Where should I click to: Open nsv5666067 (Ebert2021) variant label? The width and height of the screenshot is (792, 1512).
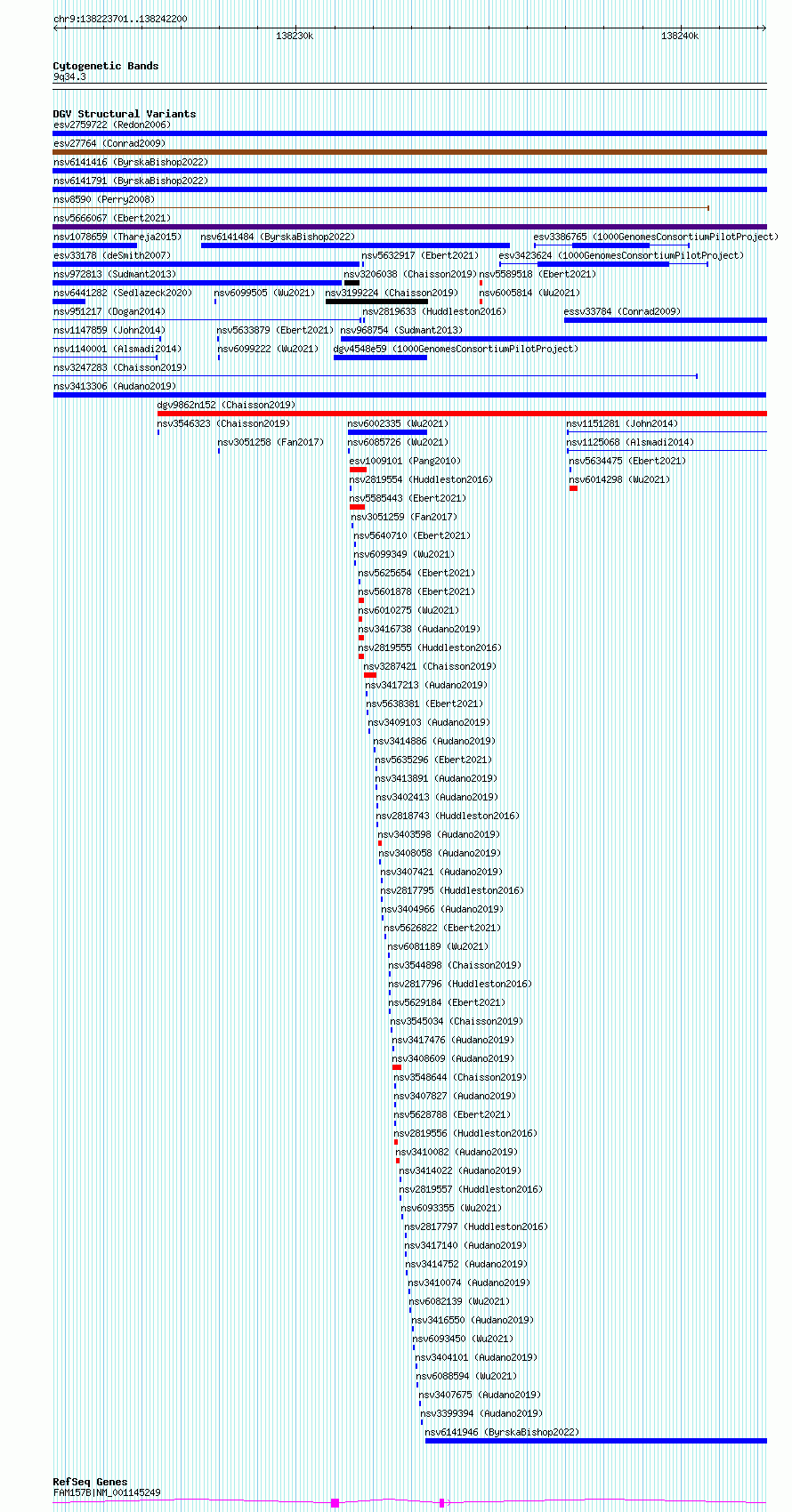pos(112,218)
